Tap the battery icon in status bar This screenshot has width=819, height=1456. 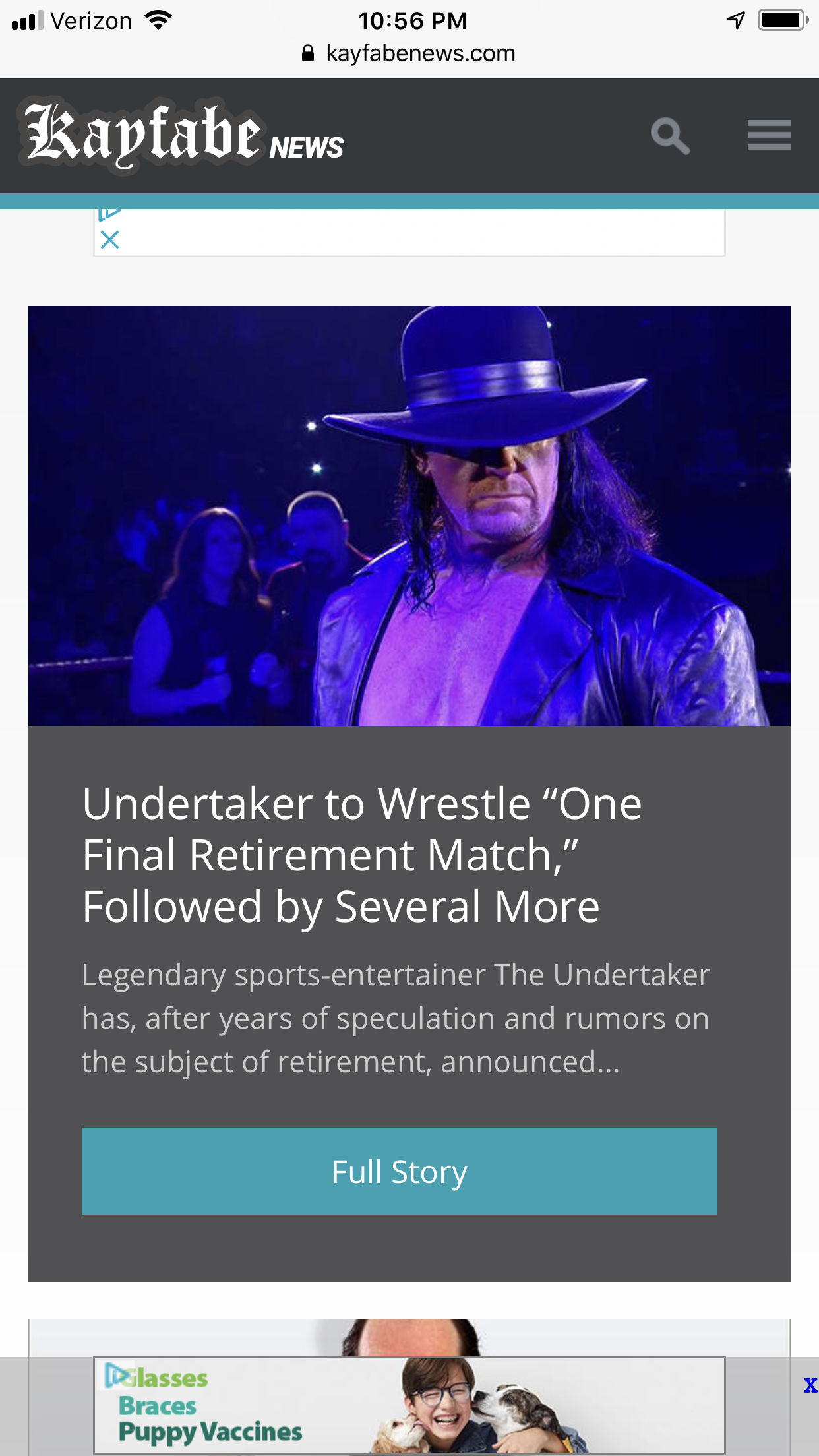pyautogui.click(x=783, y=20)
